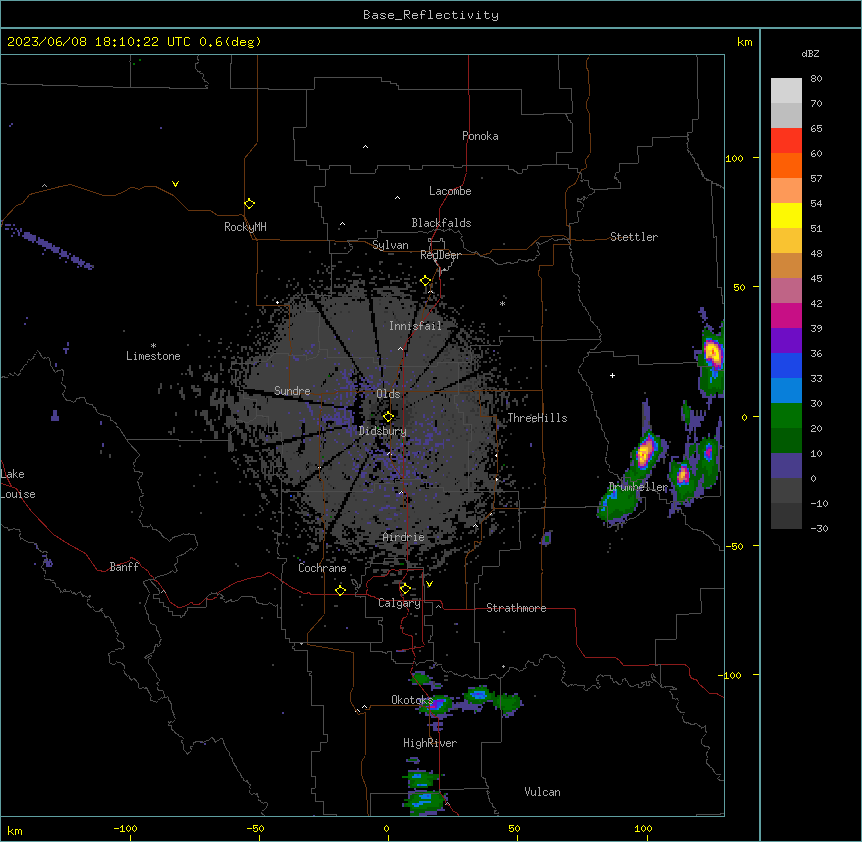Click the Innisfail city label
Screen dimensions: 862x842
(415, 326)
